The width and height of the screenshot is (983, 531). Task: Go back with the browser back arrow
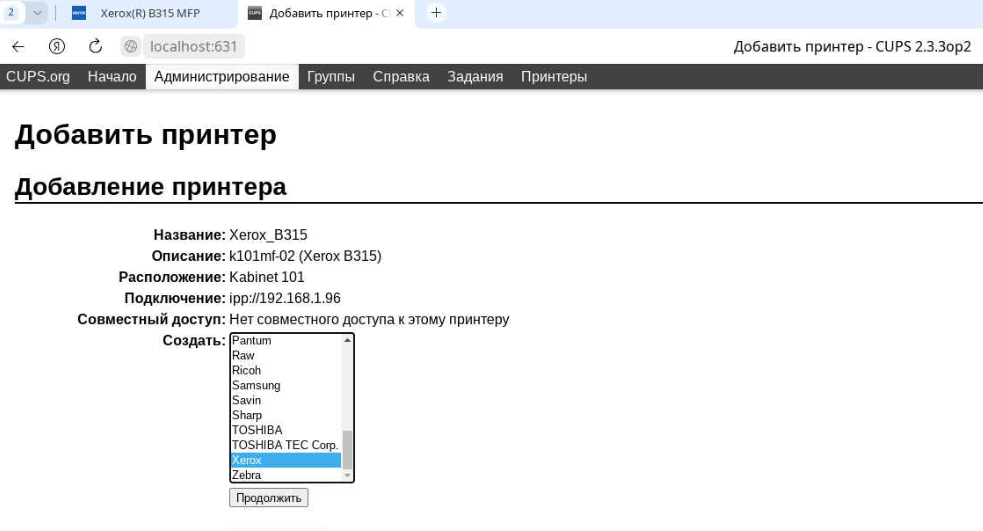click(x=18, y=46)
